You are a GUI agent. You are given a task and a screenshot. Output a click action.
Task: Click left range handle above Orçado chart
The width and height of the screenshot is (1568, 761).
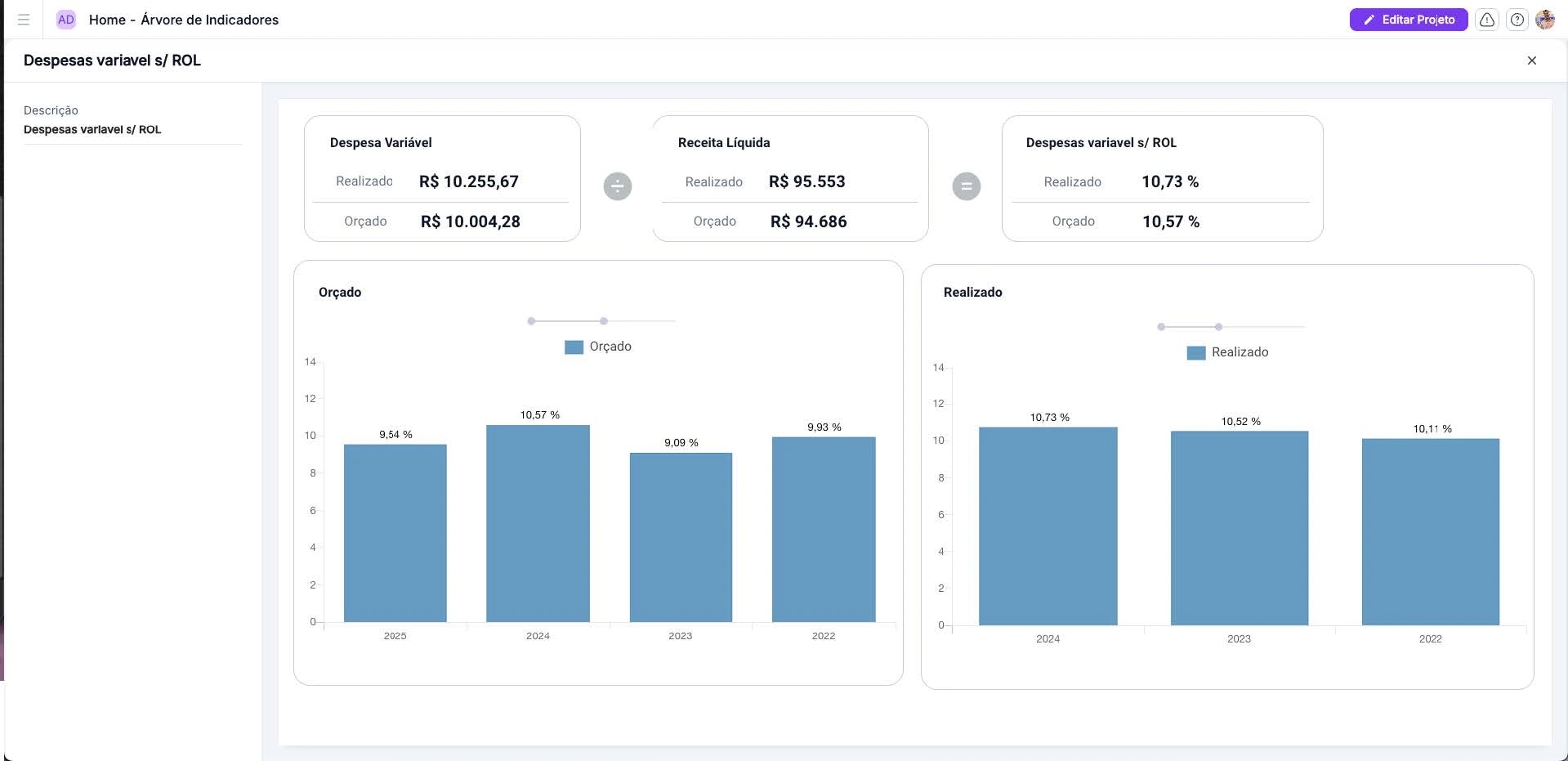tap(531, 321)
